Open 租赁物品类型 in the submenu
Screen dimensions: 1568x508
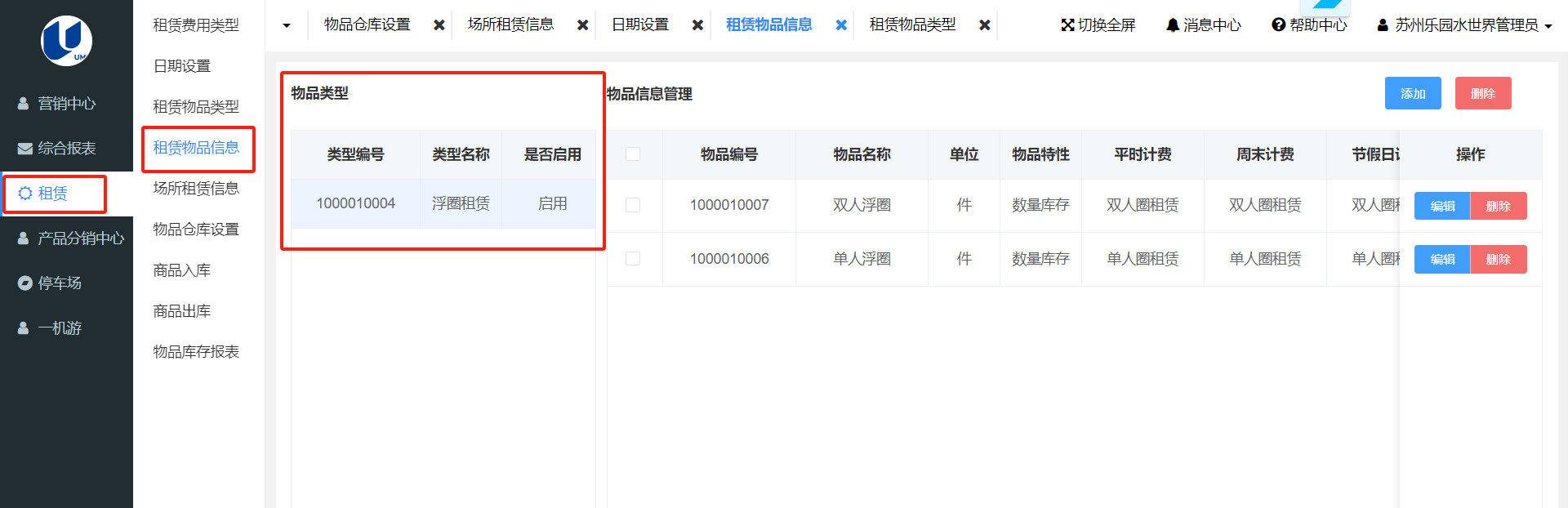(x=196, y=107)
